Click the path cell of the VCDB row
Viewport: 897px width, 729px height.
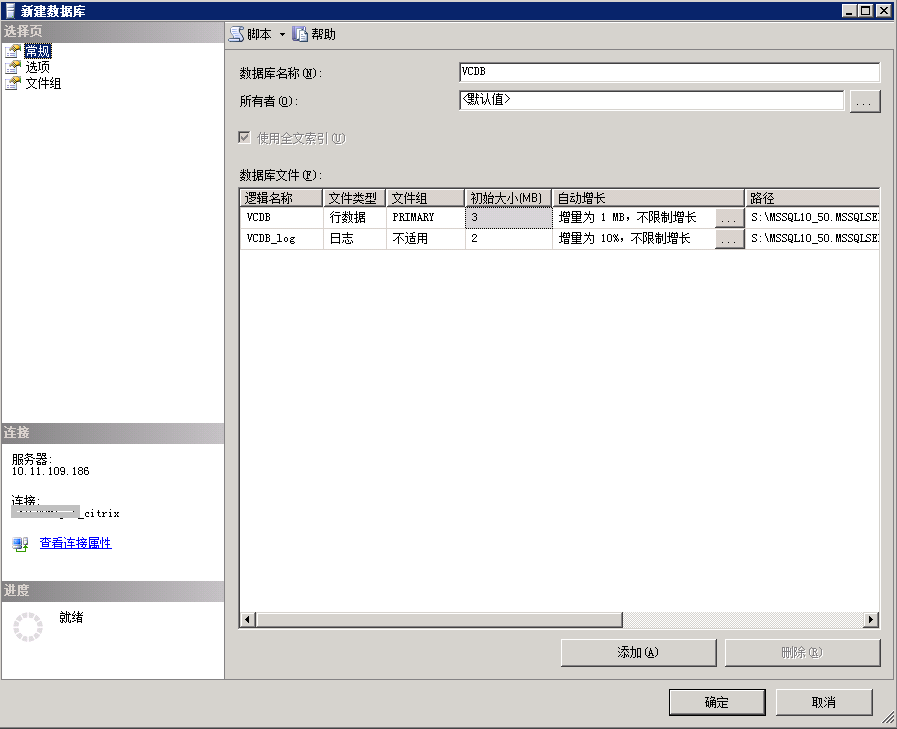[x=812, y=217]
